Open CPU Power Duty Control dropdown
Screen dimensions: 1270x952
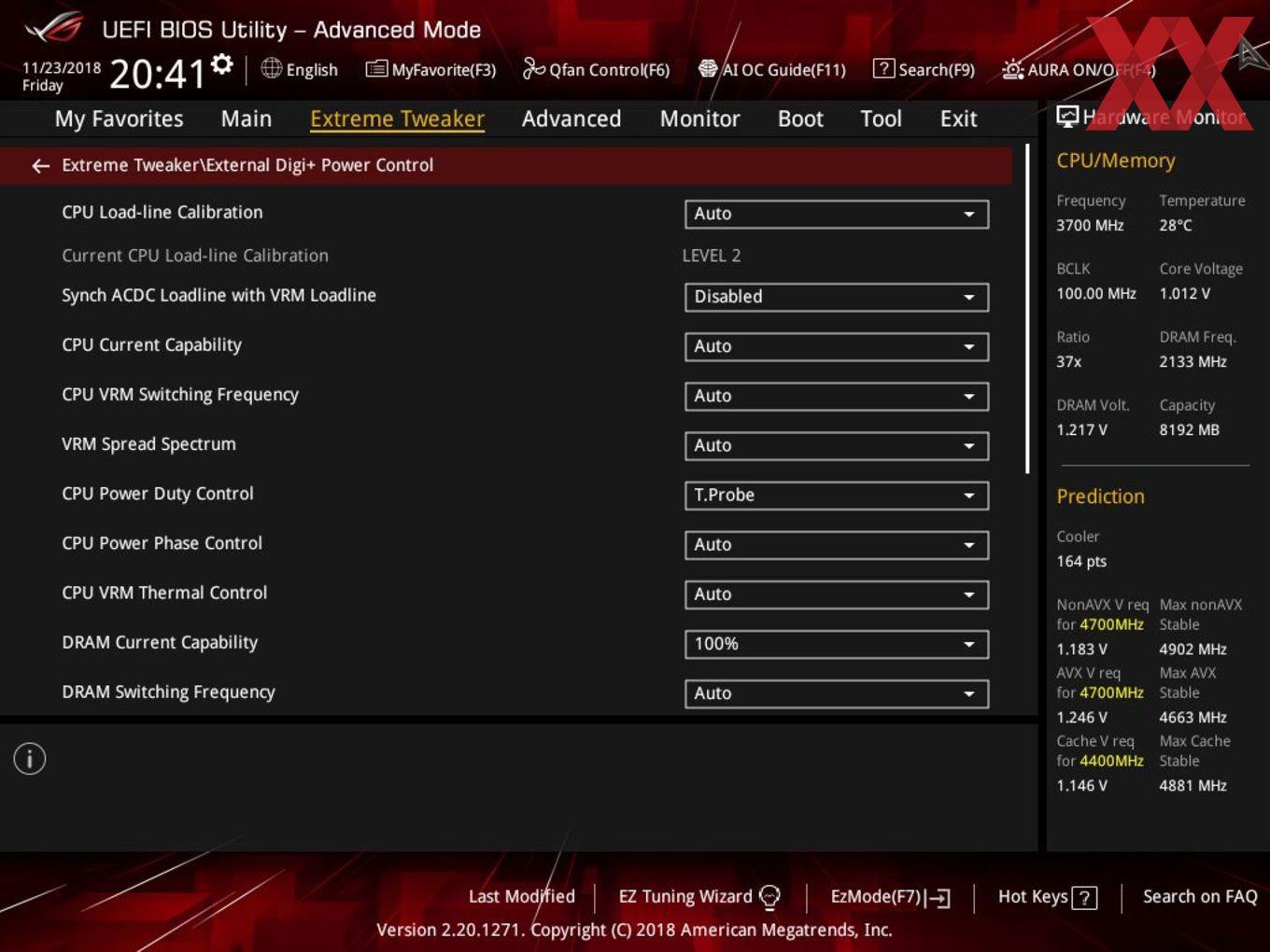point(837,495)
